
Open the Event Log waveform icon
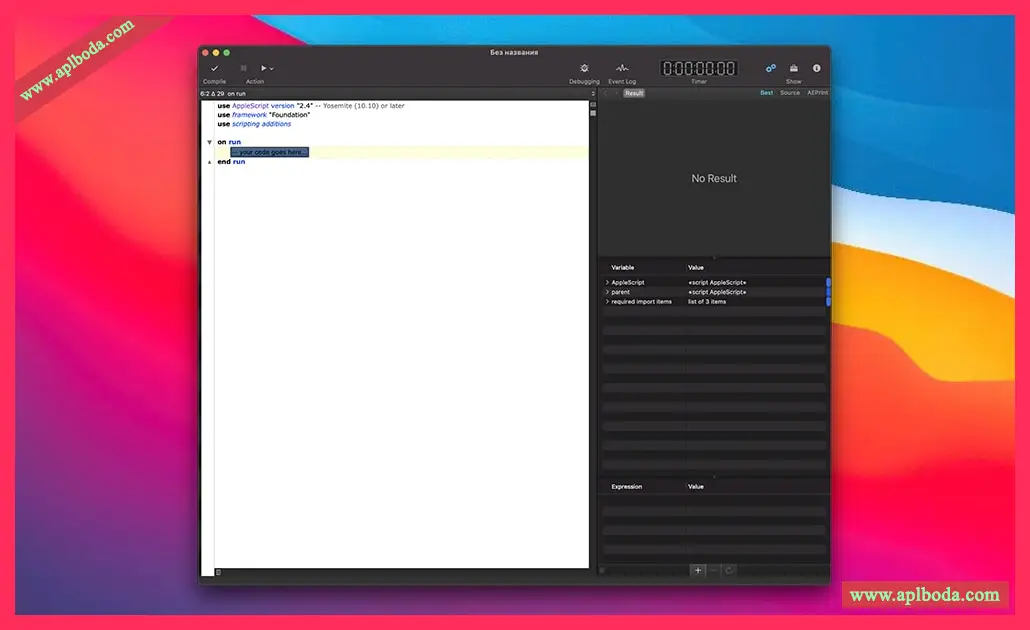tap(622, 68)
